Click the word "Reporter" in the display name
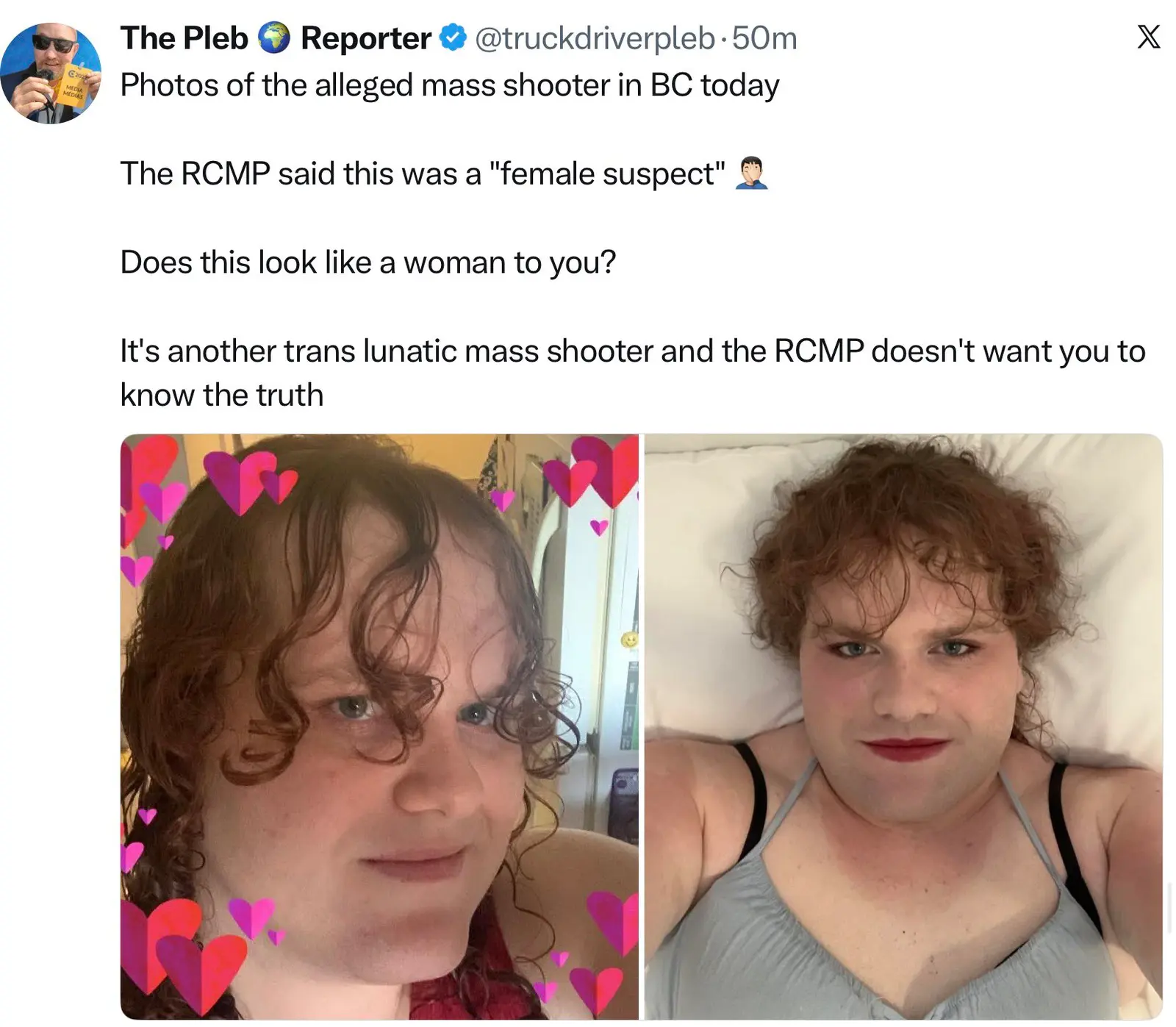Viewport: 1176px width, 1027px height. click(366, 39)
